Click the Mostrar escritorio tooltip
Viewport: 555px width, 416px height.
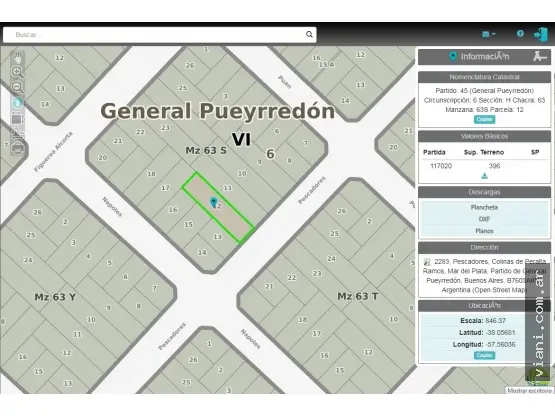529,391
